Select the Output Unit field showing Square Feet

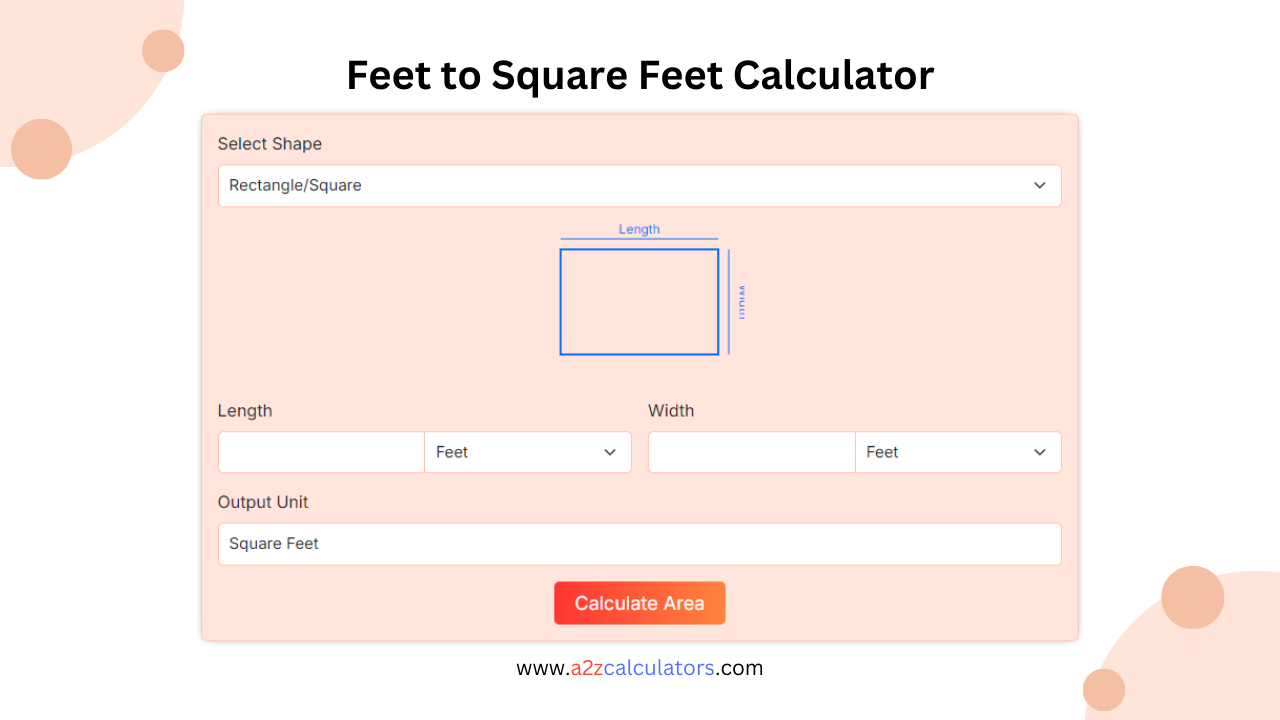coord(640,544)
